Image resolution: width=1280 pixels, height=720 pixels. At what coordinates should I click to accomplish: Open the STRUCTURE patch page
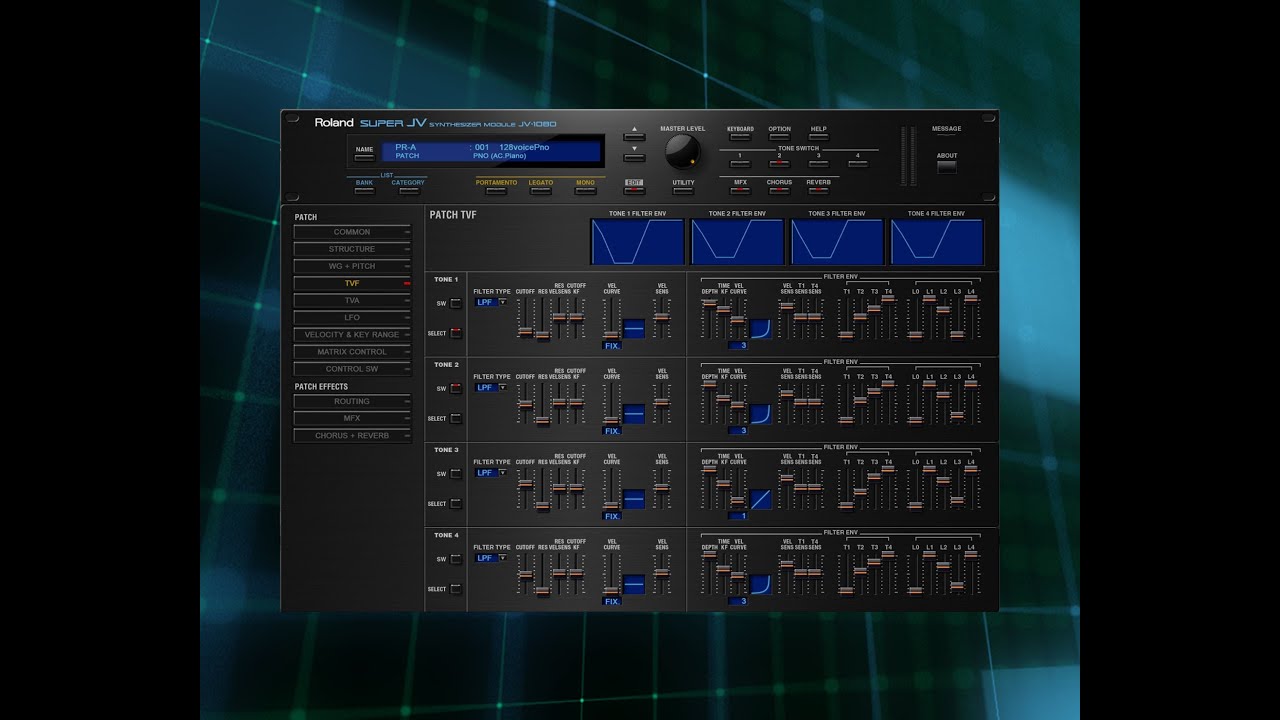click(x=352, y=249)
